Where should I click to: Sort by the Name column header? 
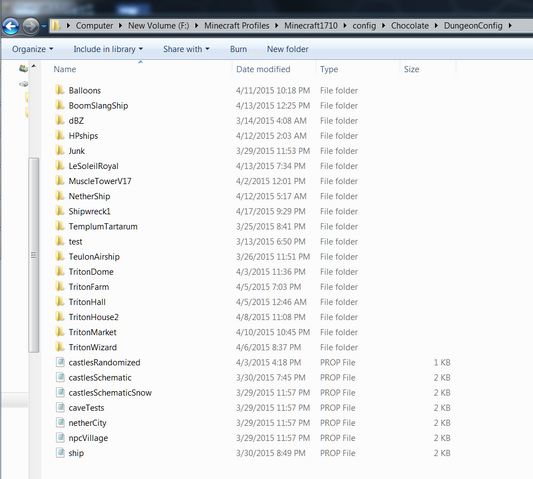tap(65, 69)
